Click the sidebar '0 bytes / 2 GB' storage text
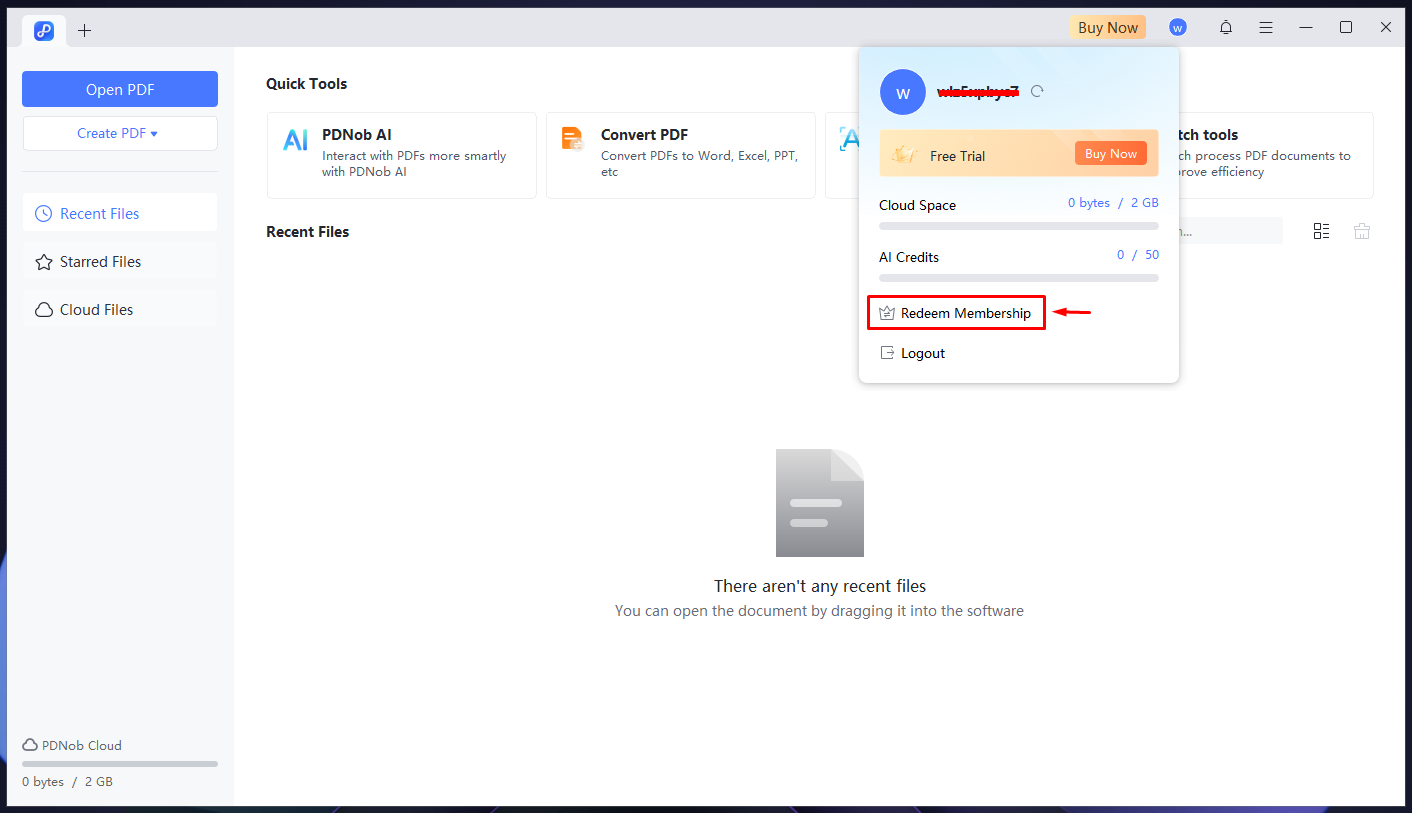Screen dimensions: 1412x813 pyautogui.click(x=68, y=782)
